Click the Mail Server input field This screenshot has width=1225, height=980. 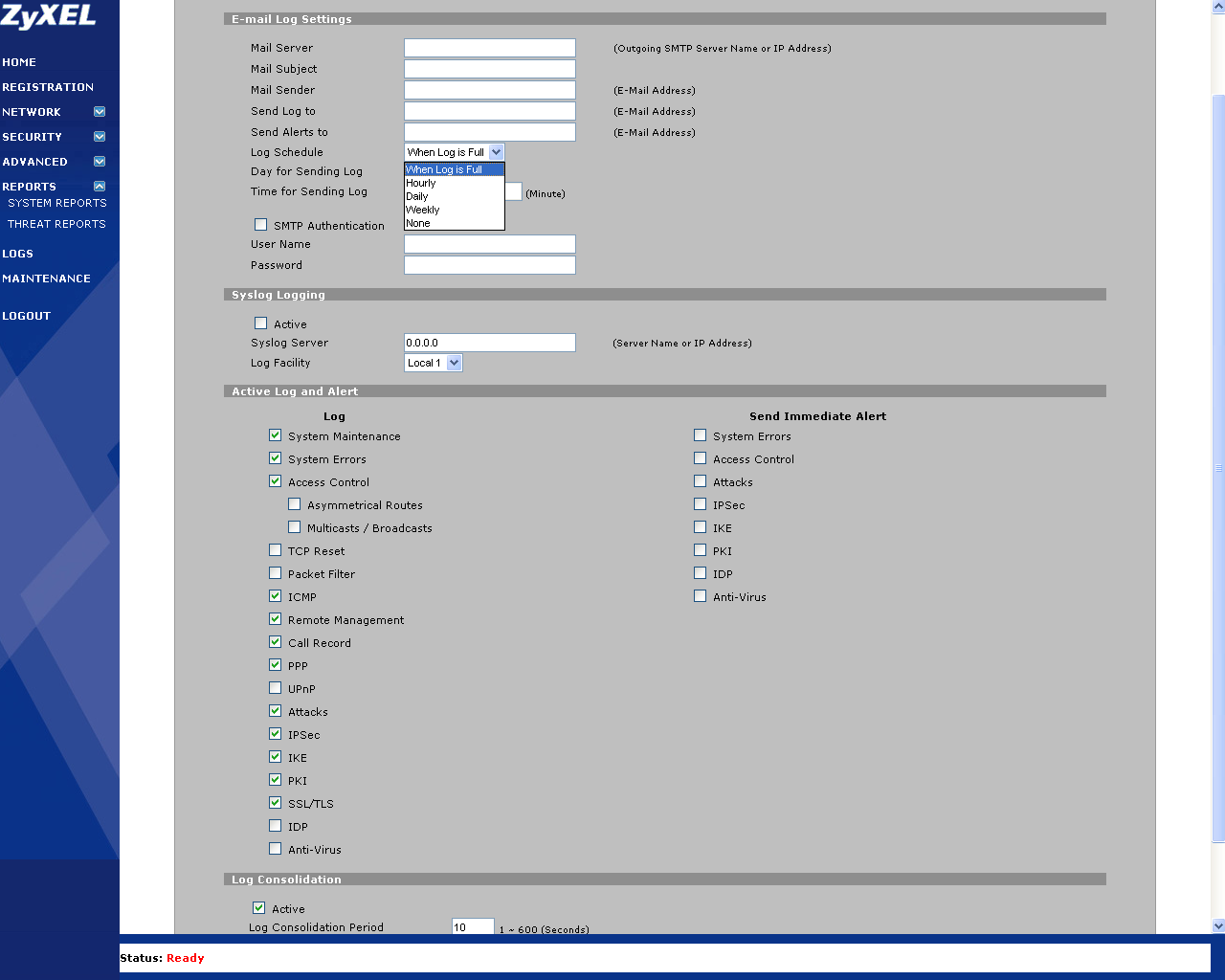point(490,48)
